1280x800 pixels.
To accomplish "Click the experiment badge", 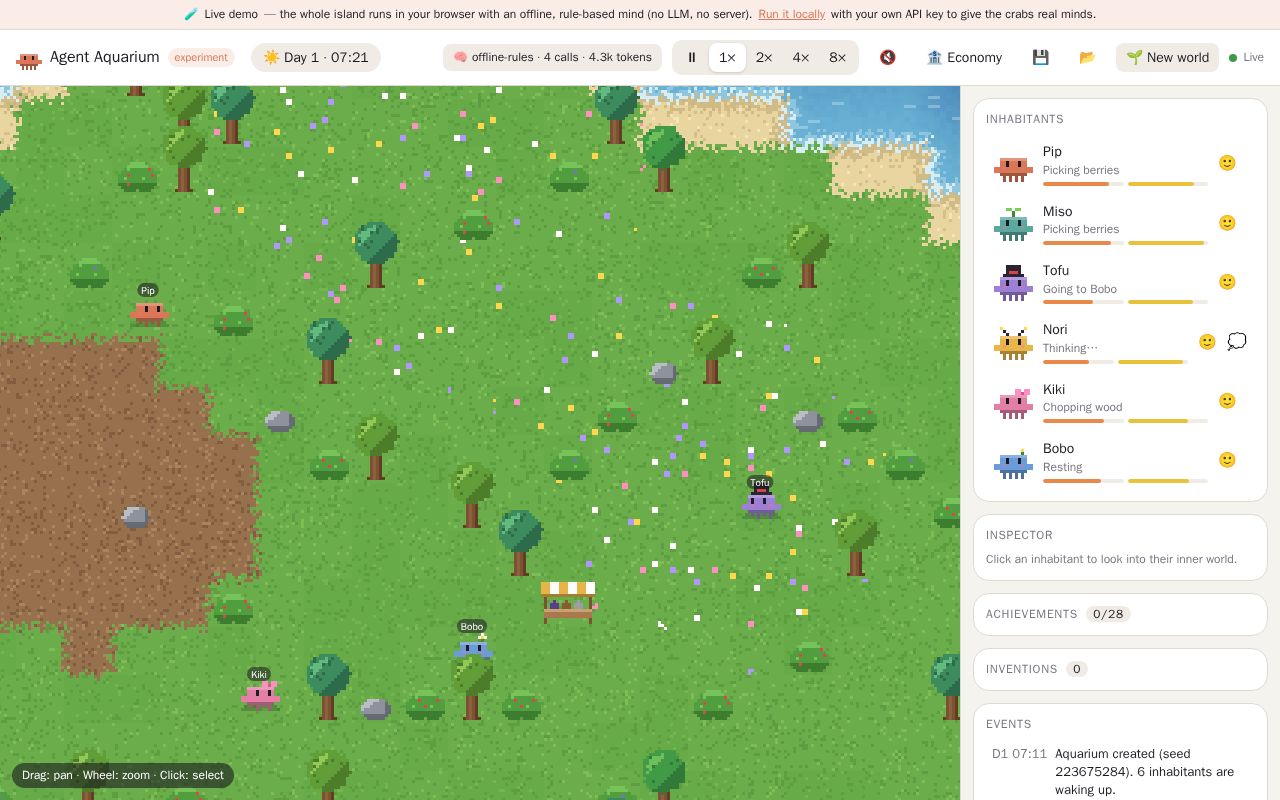I will 201,57.
